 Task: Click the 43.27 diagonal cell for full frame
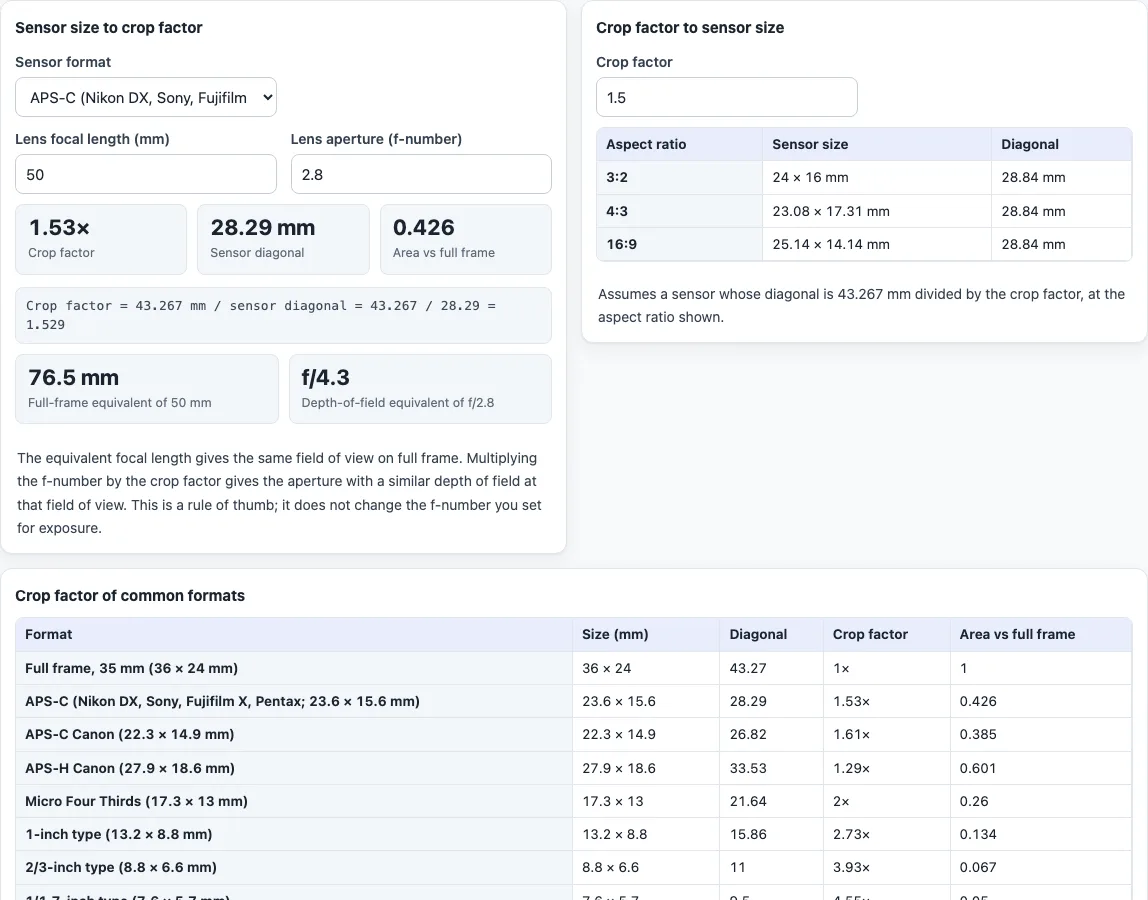point(771,668)
